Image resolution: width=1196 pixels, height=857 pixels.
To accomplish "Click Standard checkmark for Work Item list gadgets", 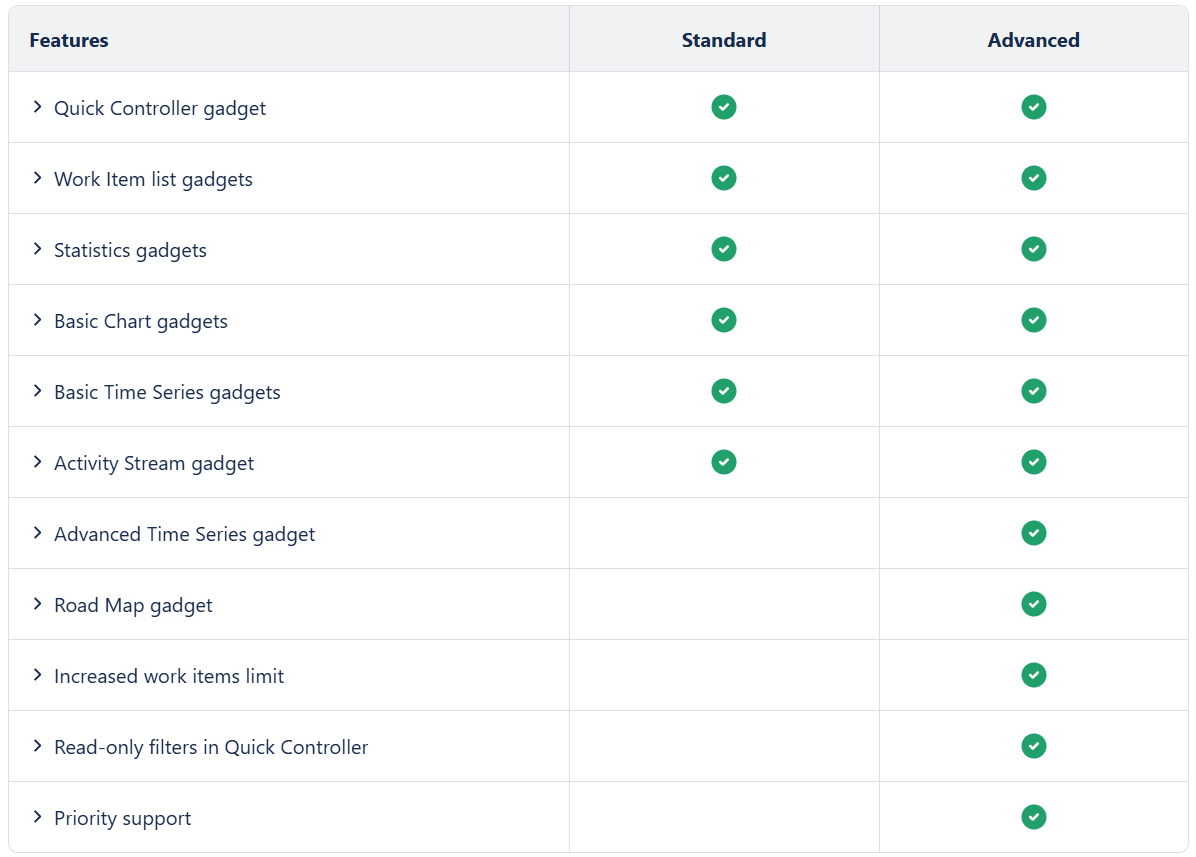I will coord(724,178).
